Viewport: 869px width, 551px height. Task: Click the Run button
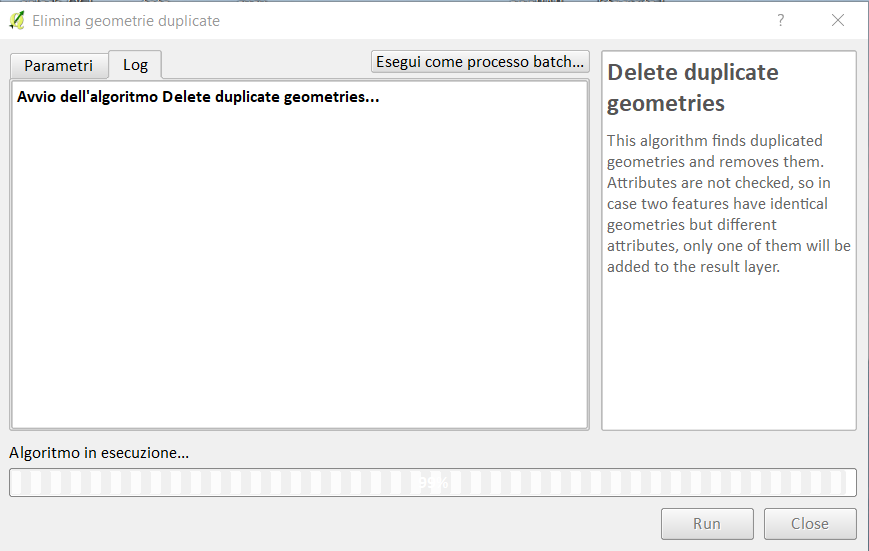(707, 524)
